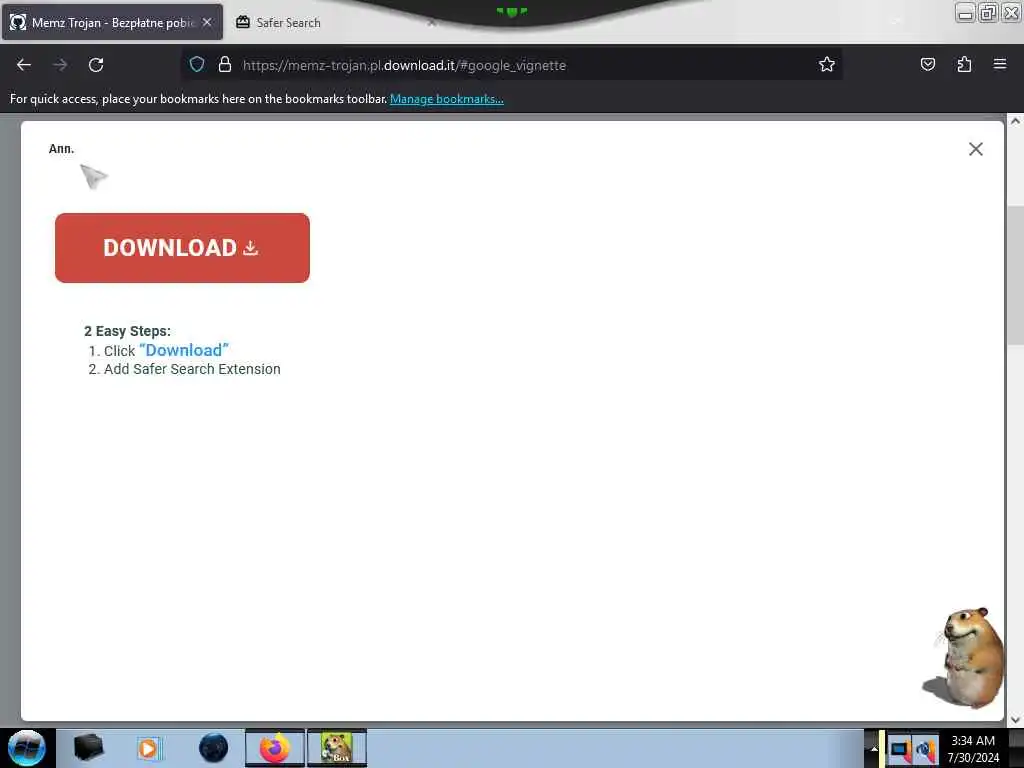Open the black box taskbar icon
The height and width of the screenshot is (768, 1024).
coord(88,748)
